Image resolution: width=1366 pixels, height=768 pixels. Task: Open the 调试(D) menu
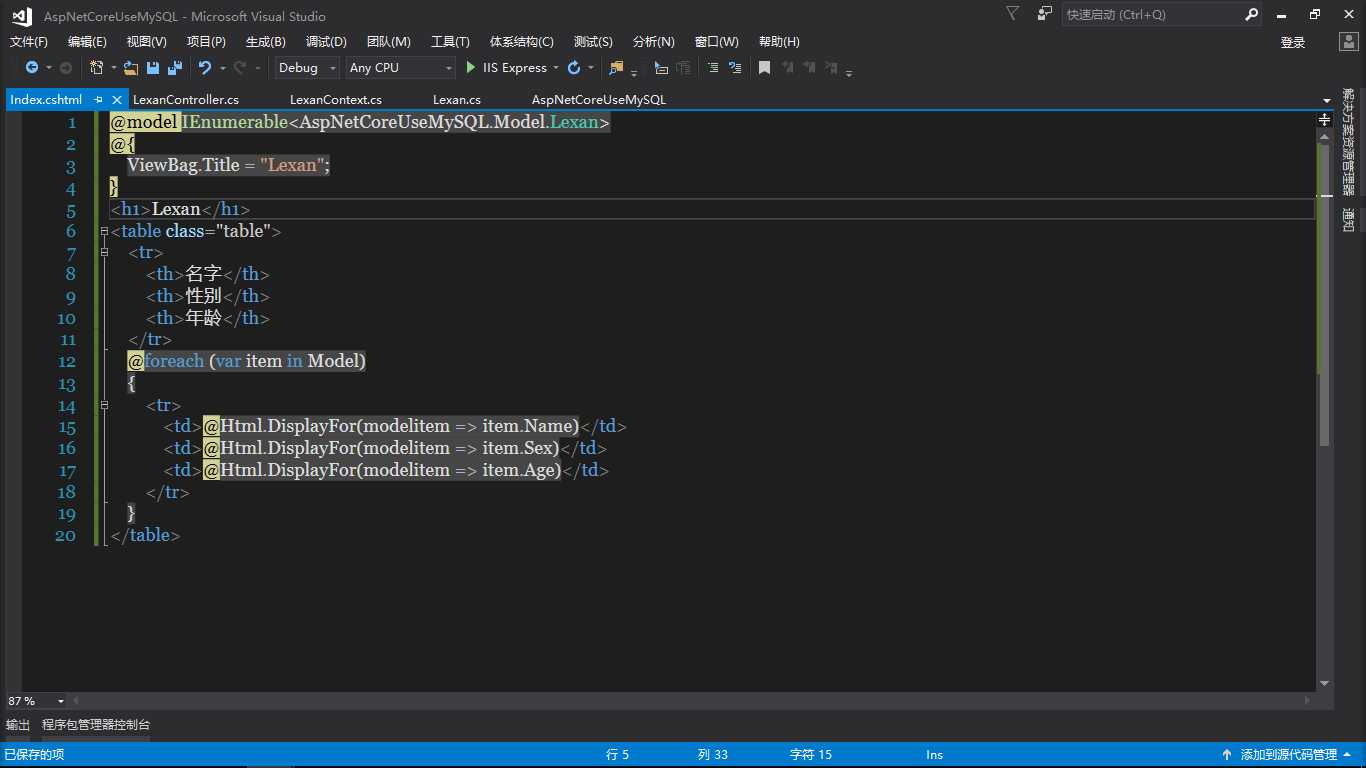[326, 41]
